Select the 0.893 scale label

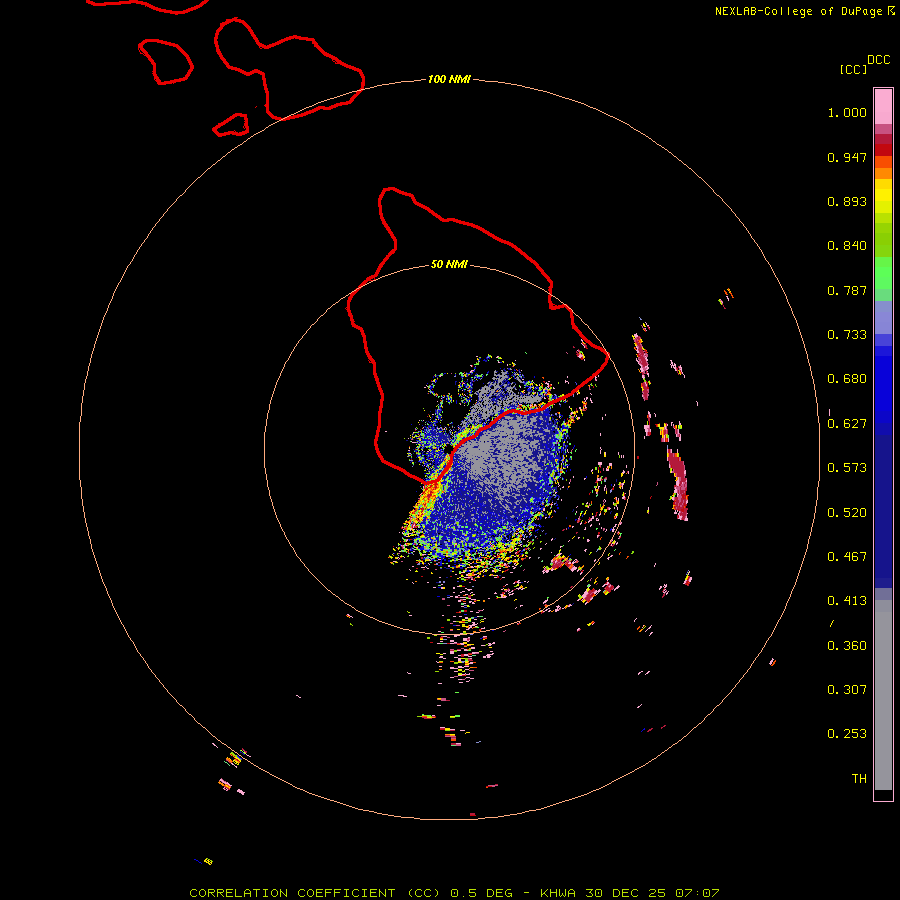pyautogui.click(x=847, y=201)
